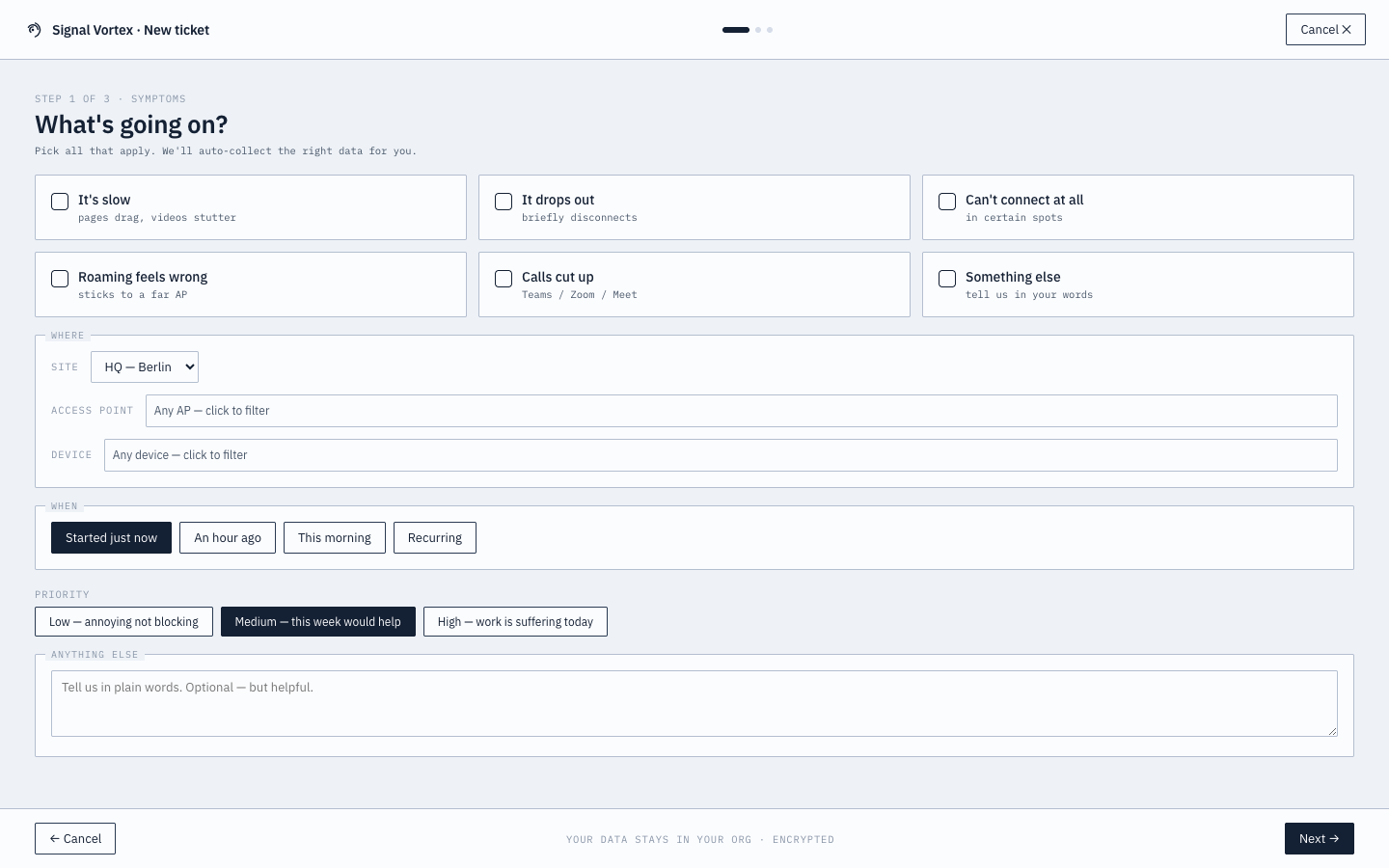Open the Access Point filter field
The height and width of the screenshot is (868, 1389).
(741, 411)
